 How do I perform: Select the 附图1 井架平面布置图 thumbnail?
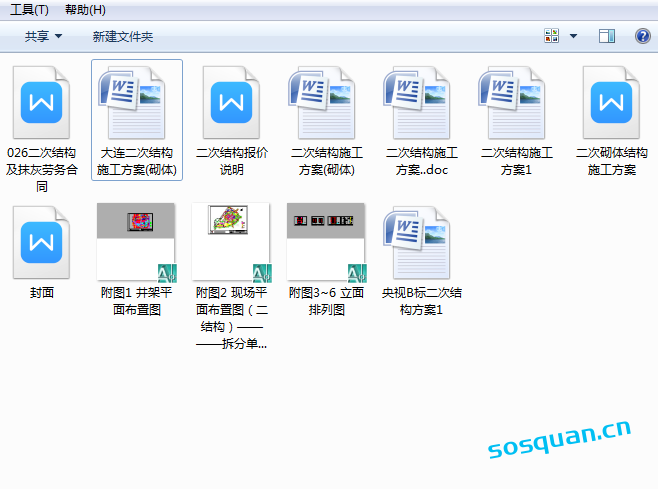tap(136, 242)
